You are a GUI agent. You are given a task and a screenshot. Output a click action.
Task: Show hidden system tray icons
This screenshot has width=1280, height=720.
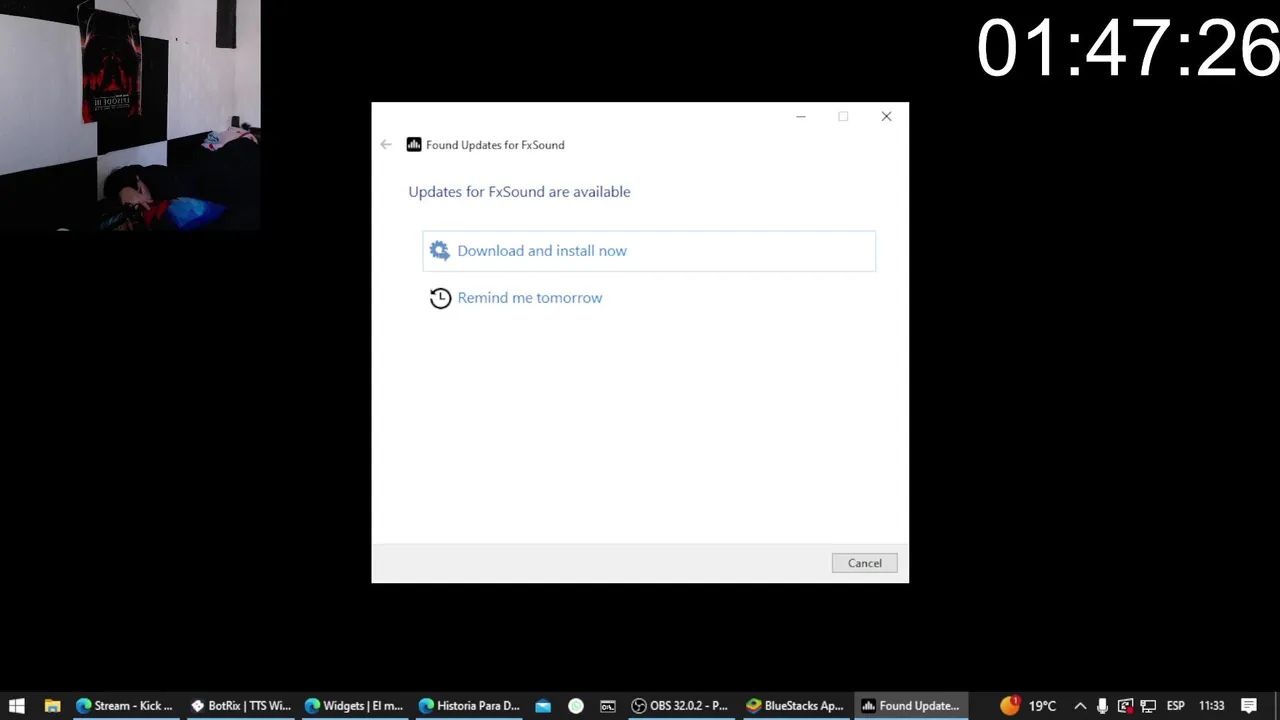pos(1080,706)
